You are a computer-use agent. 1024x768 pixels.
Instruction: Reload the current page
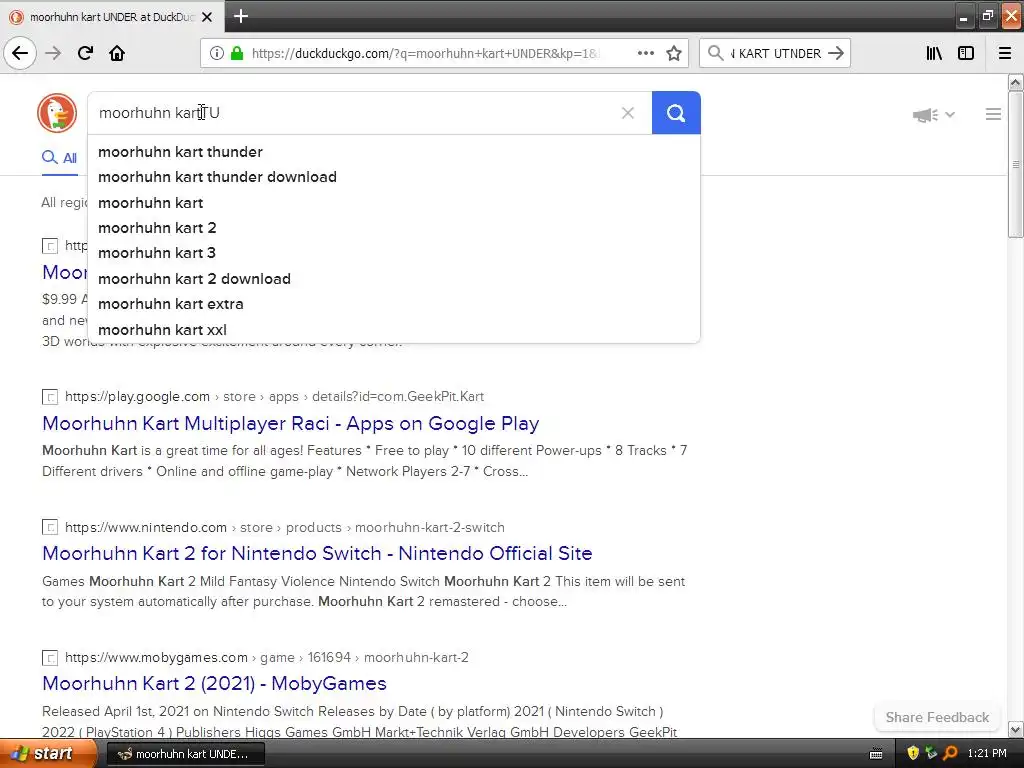point(85,53)
